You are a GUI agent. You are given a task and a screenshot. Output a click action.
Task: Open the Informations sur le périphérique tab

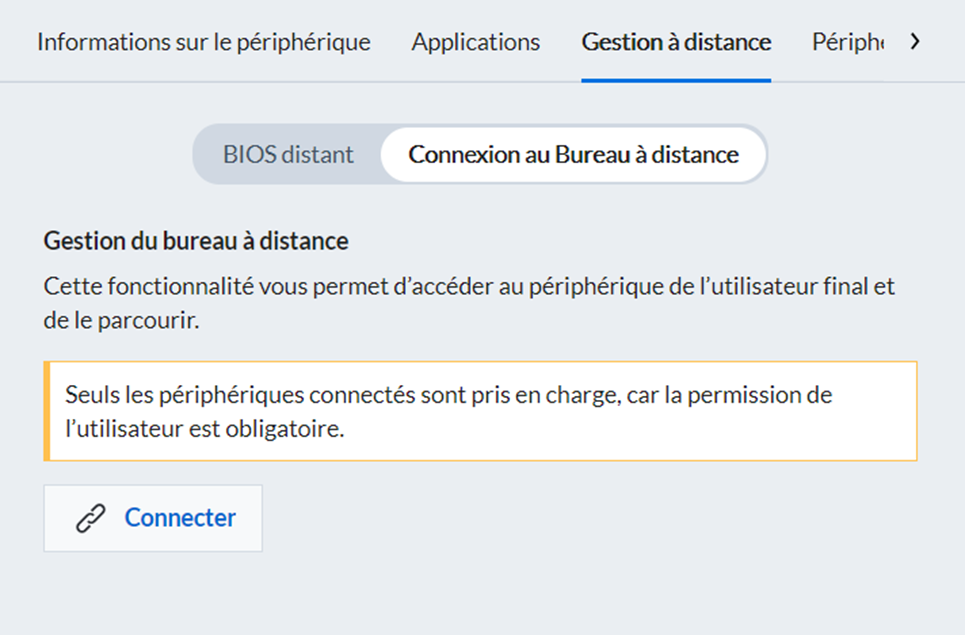point(204,42)
